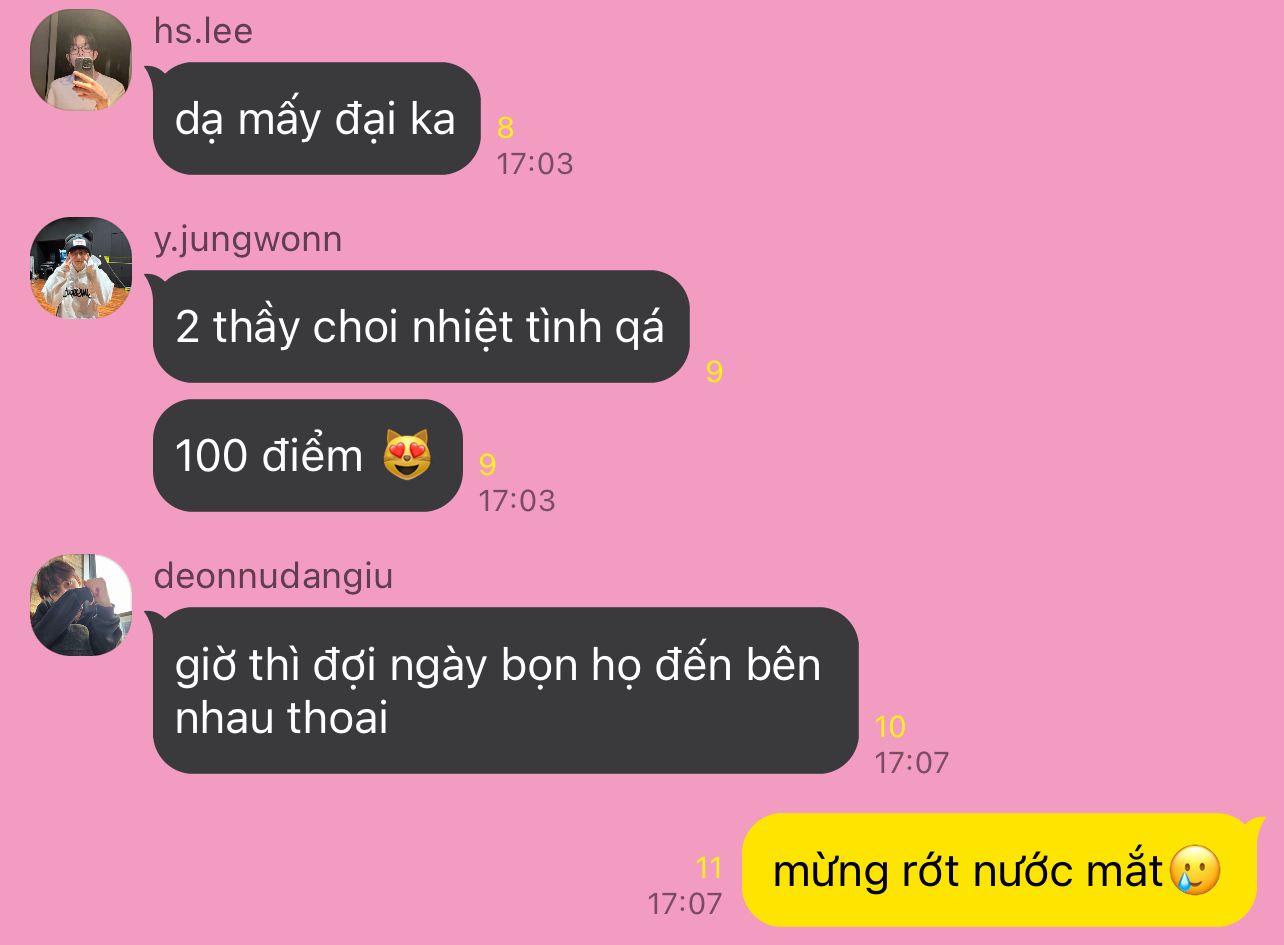
Task: Click the read count 8 beside hs.lee's message
Action: (x=505, y=128)
